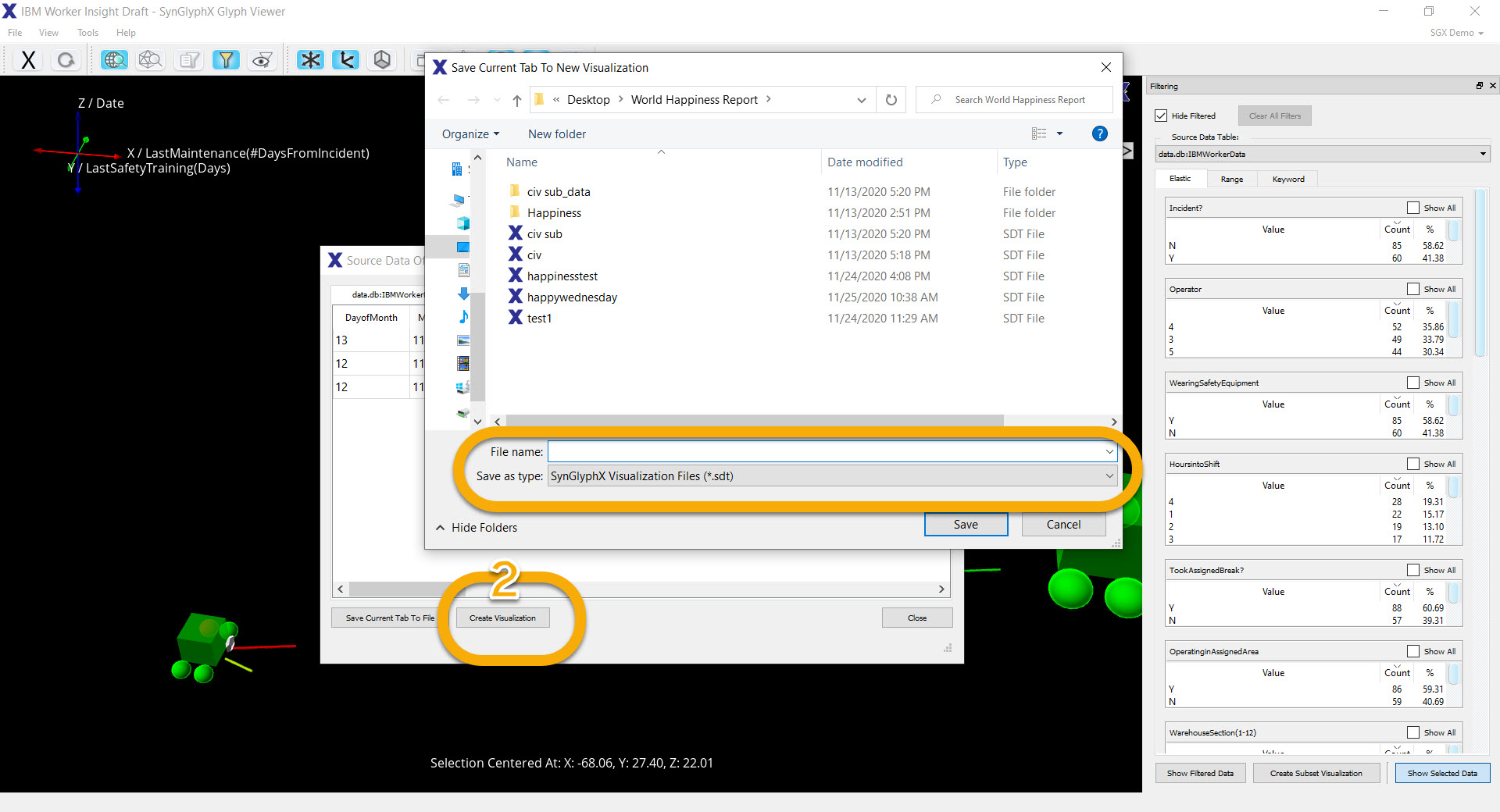Click the Search World Happiness Report box
Viewport: 1500px width, 812px height.
tap(1014, 100)
